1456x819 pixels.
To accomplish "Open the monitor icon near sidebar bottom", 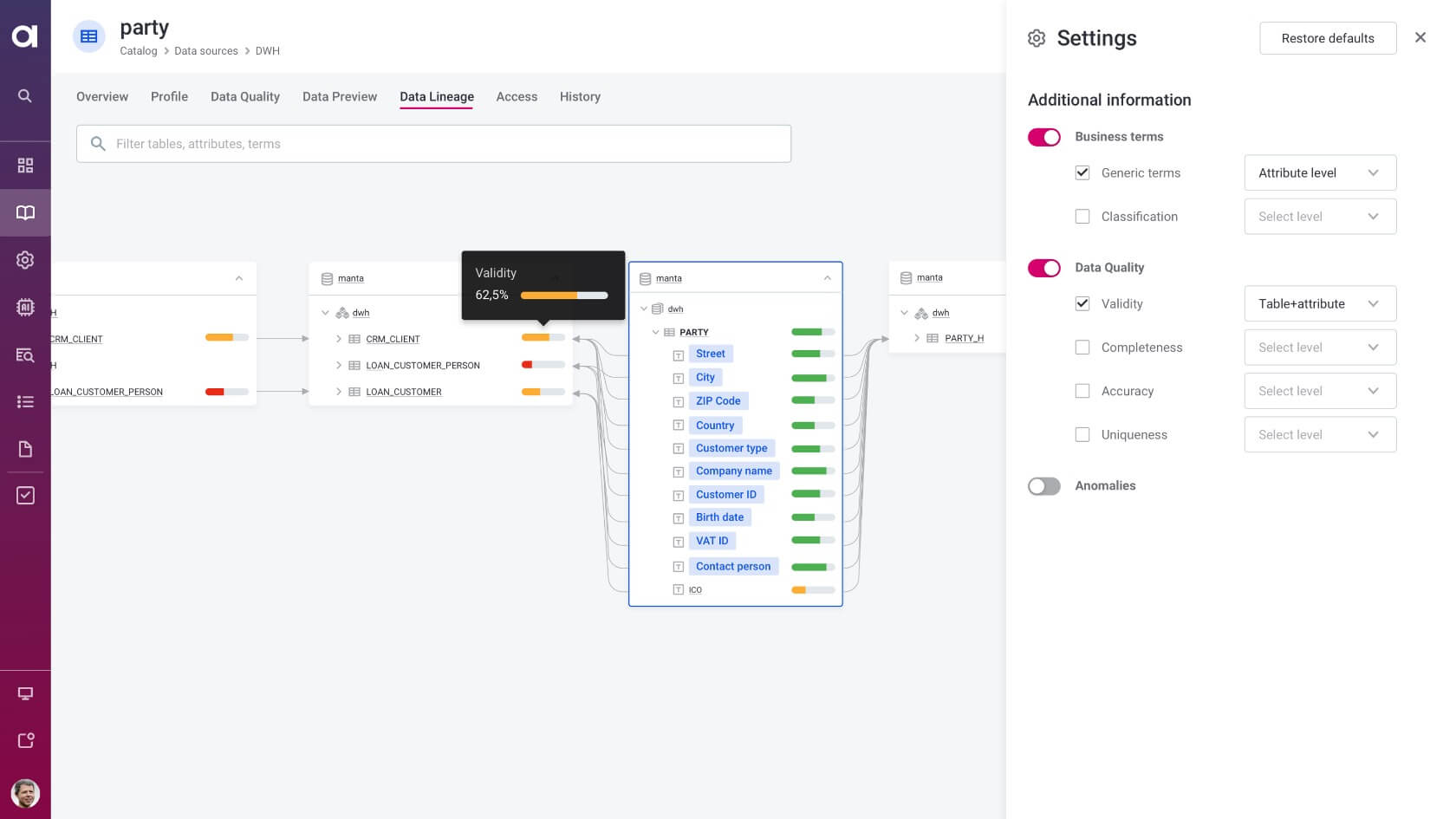I will [25, 692].
